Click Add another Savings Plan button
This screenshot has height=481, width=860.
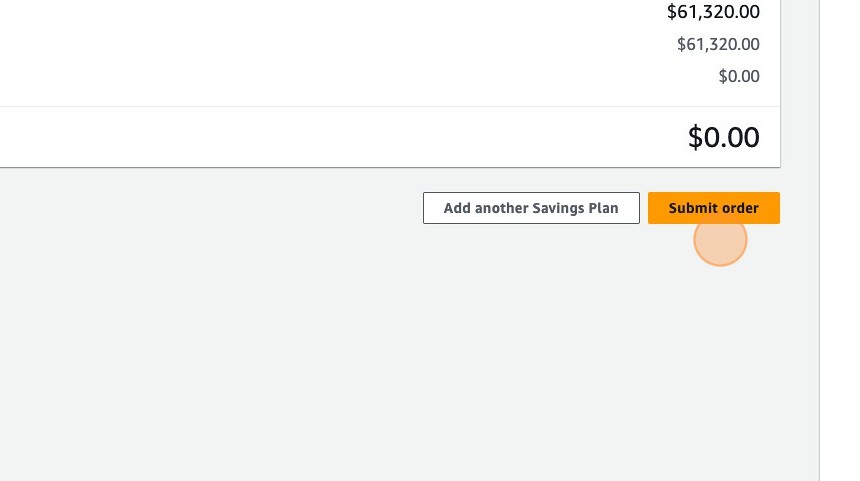tap(531, 208)
